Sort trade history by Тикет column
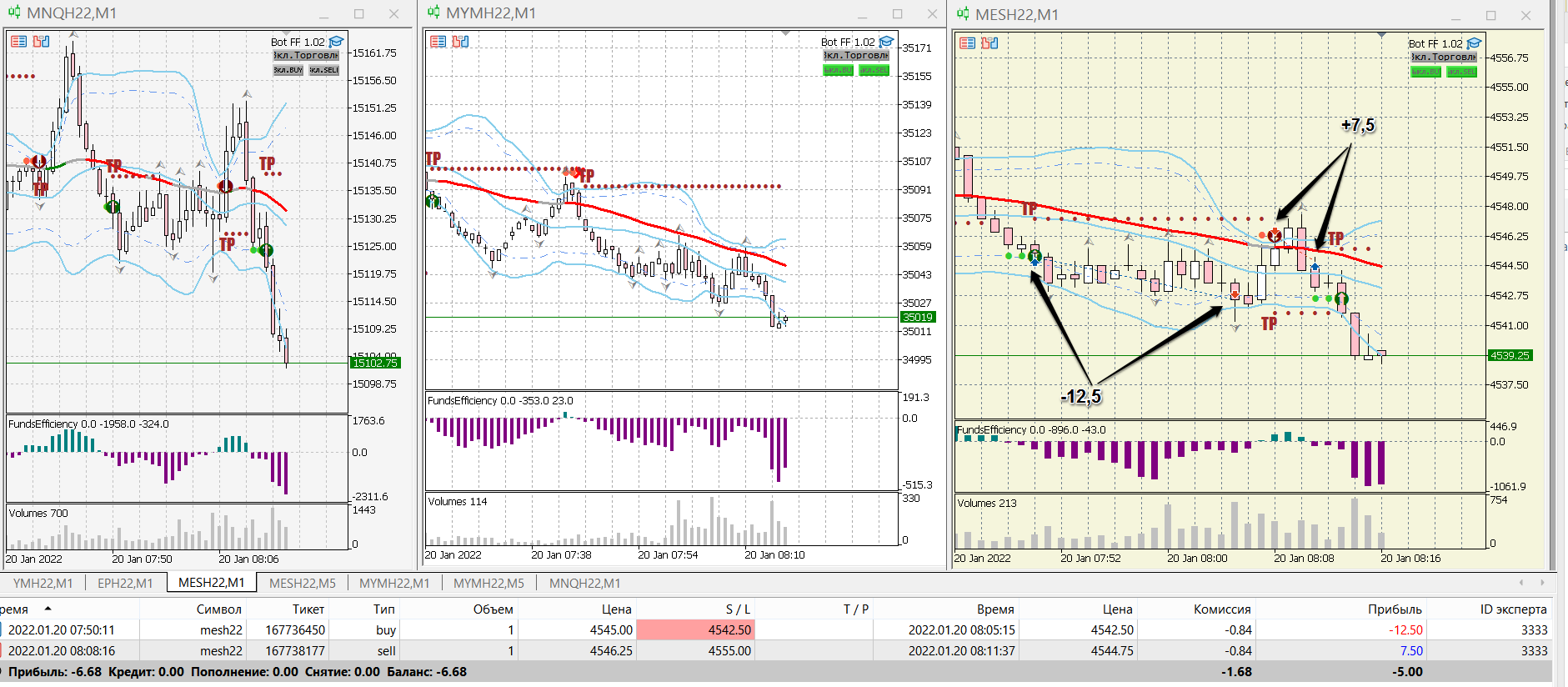Screen dimensions: 1568x687 (x=308, y=609)
